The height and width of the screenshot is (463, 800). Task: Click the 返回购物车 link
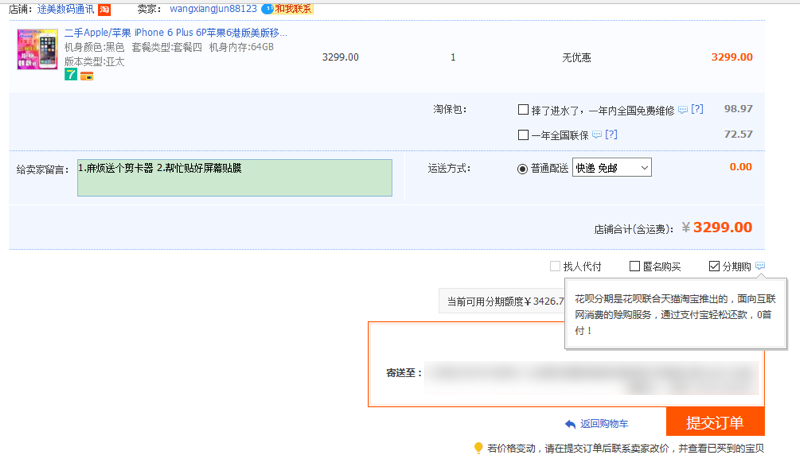[604, 424]
